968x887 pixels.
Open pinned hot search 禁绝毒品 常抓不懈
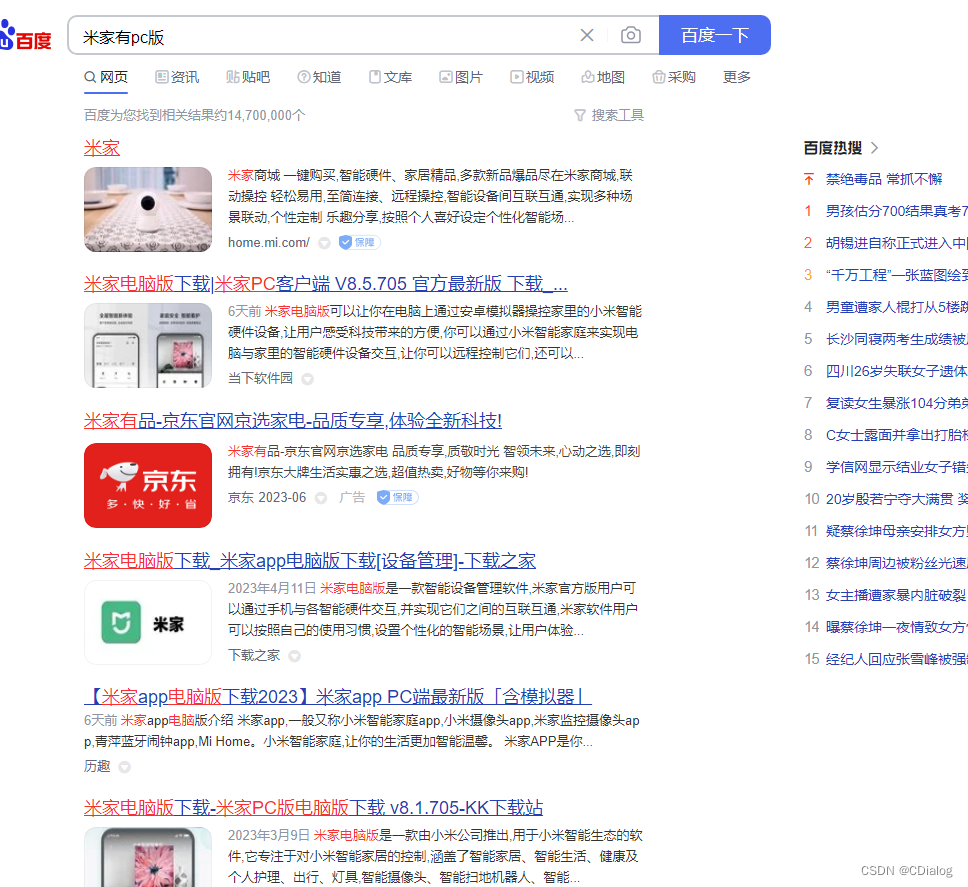(x=884, y=179)
